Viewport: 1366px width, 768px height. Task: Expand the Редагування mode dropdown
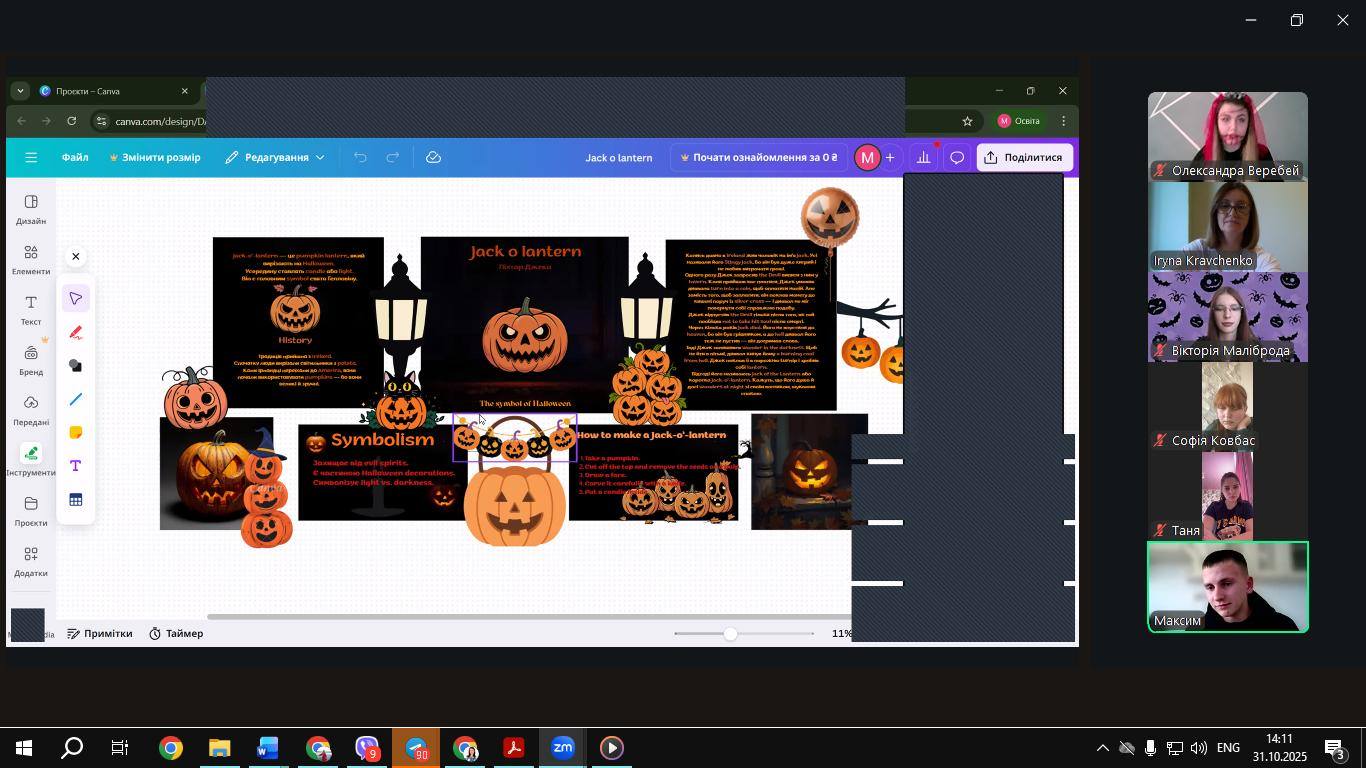(x=275, y=158)
